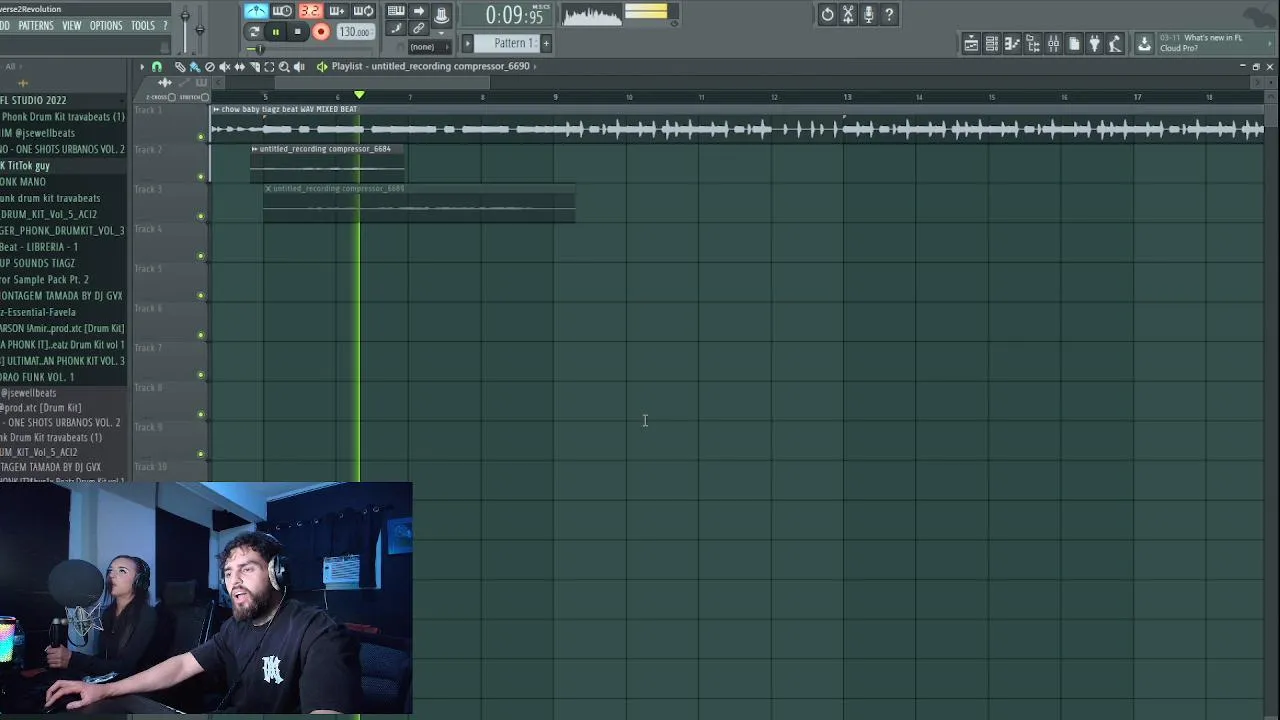The height and width of the screenshot is (720, 1280).
Task: Enable overdub blend recording
Action: (x=337, y=11)
